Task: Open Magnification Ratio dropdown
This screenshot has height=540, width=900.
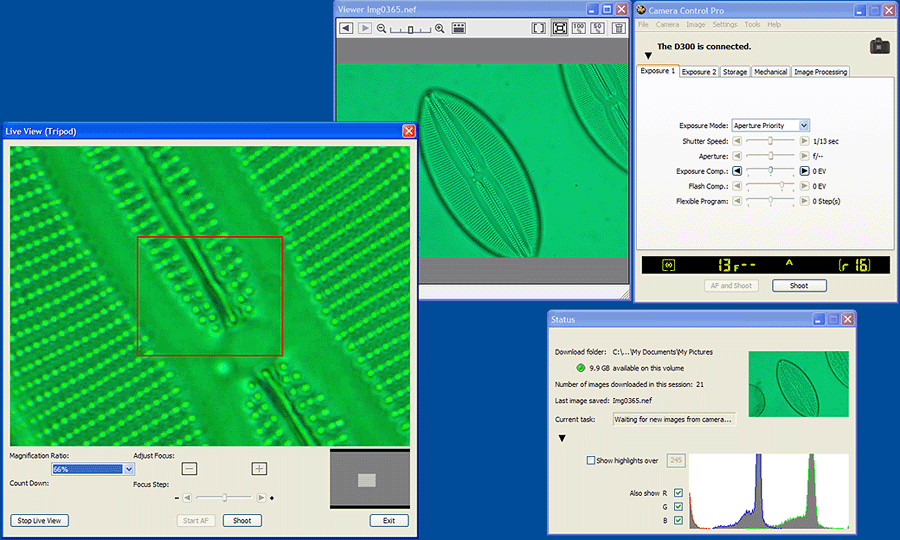Action: coord(129,469)
